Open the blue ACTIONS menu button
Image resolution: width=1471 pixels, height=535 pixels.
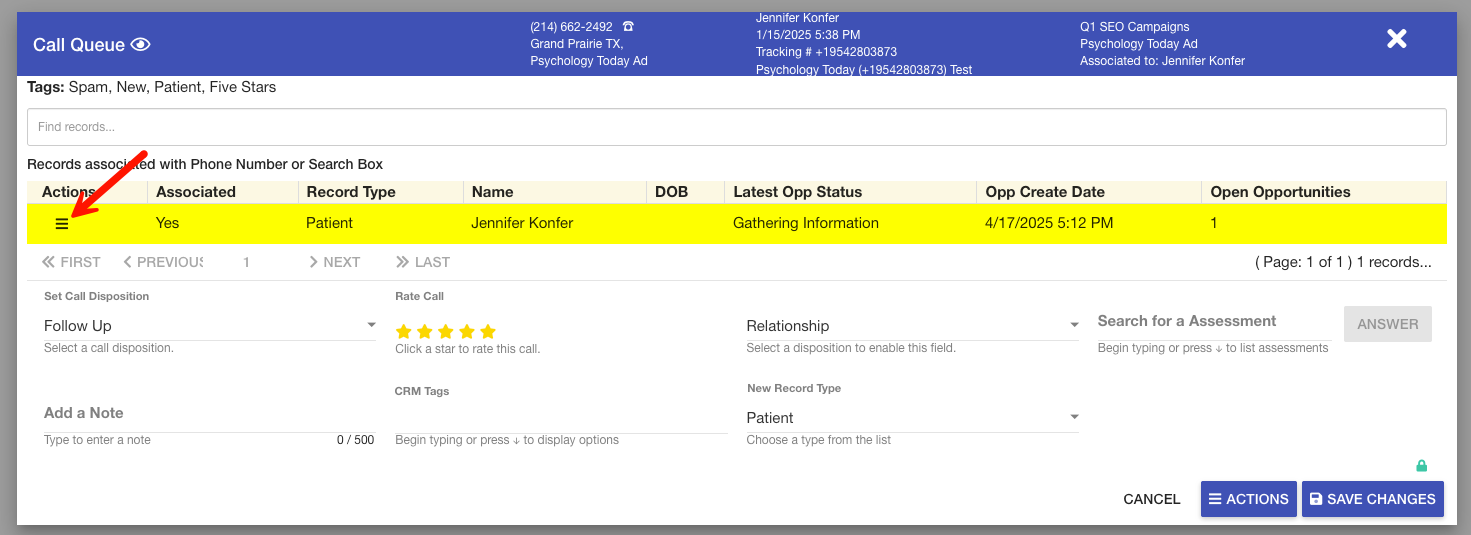1248,499
